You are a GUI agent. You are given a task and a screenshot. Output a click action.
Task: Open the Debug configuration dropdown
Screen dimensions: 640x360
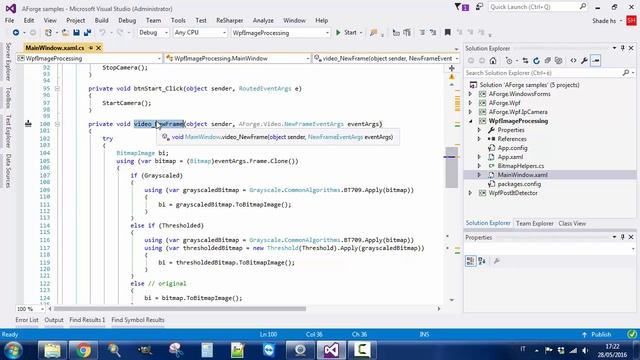tap(153, 33)
